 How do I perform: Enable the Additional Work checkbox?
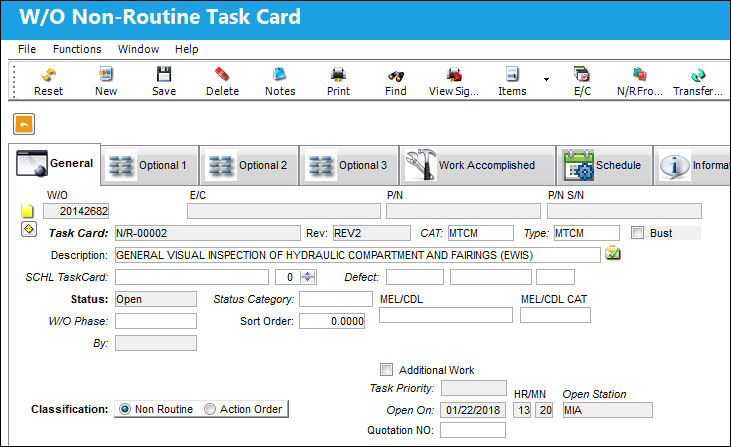[x=386, y=370]
